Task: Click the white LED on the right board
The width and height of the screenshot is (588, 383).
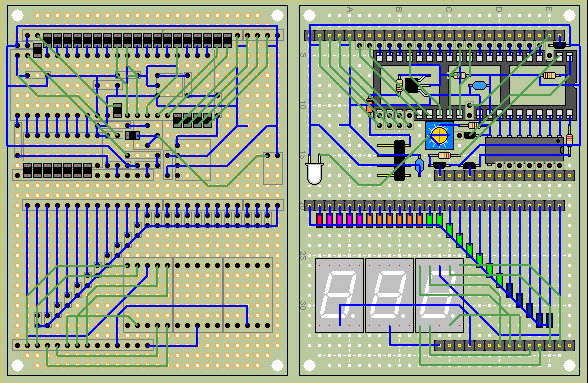Action: (x=314, y=169)
